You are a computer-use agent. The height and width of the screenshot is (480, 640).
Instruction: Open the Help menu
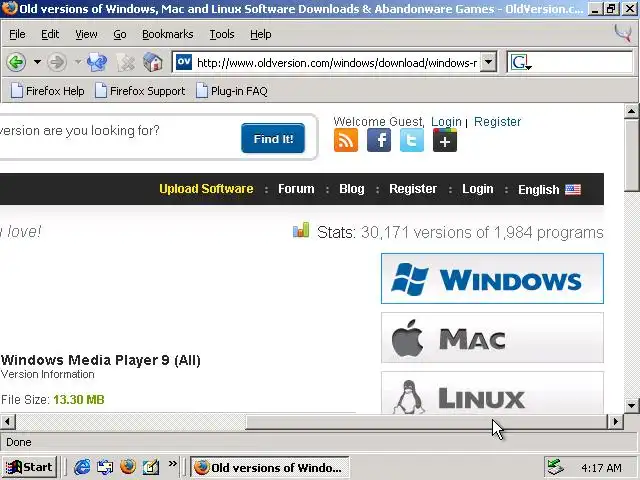261,34
